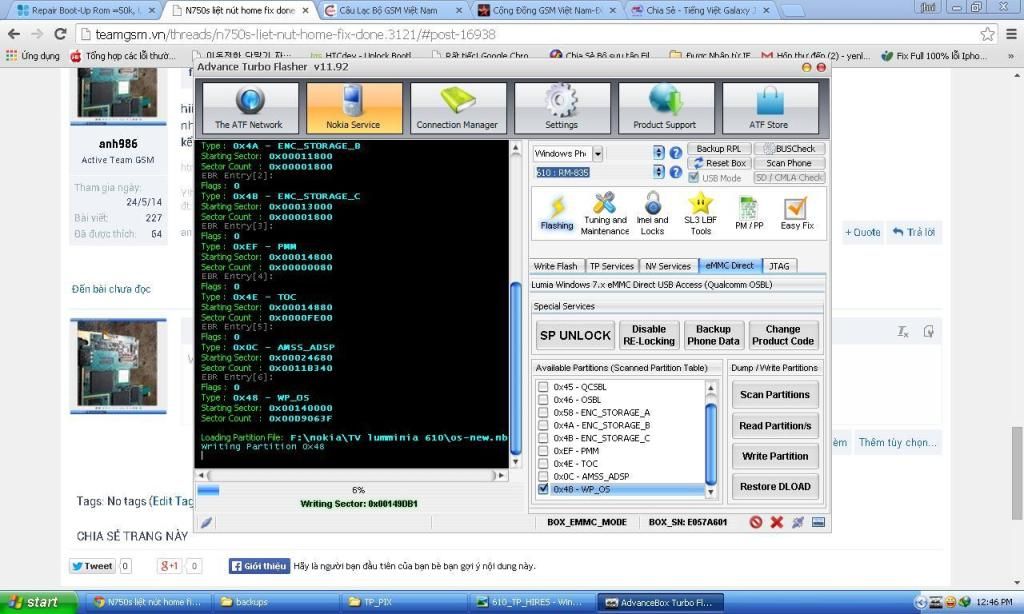
Task: Reload the browser page
Action: click(x=61, y=34)
